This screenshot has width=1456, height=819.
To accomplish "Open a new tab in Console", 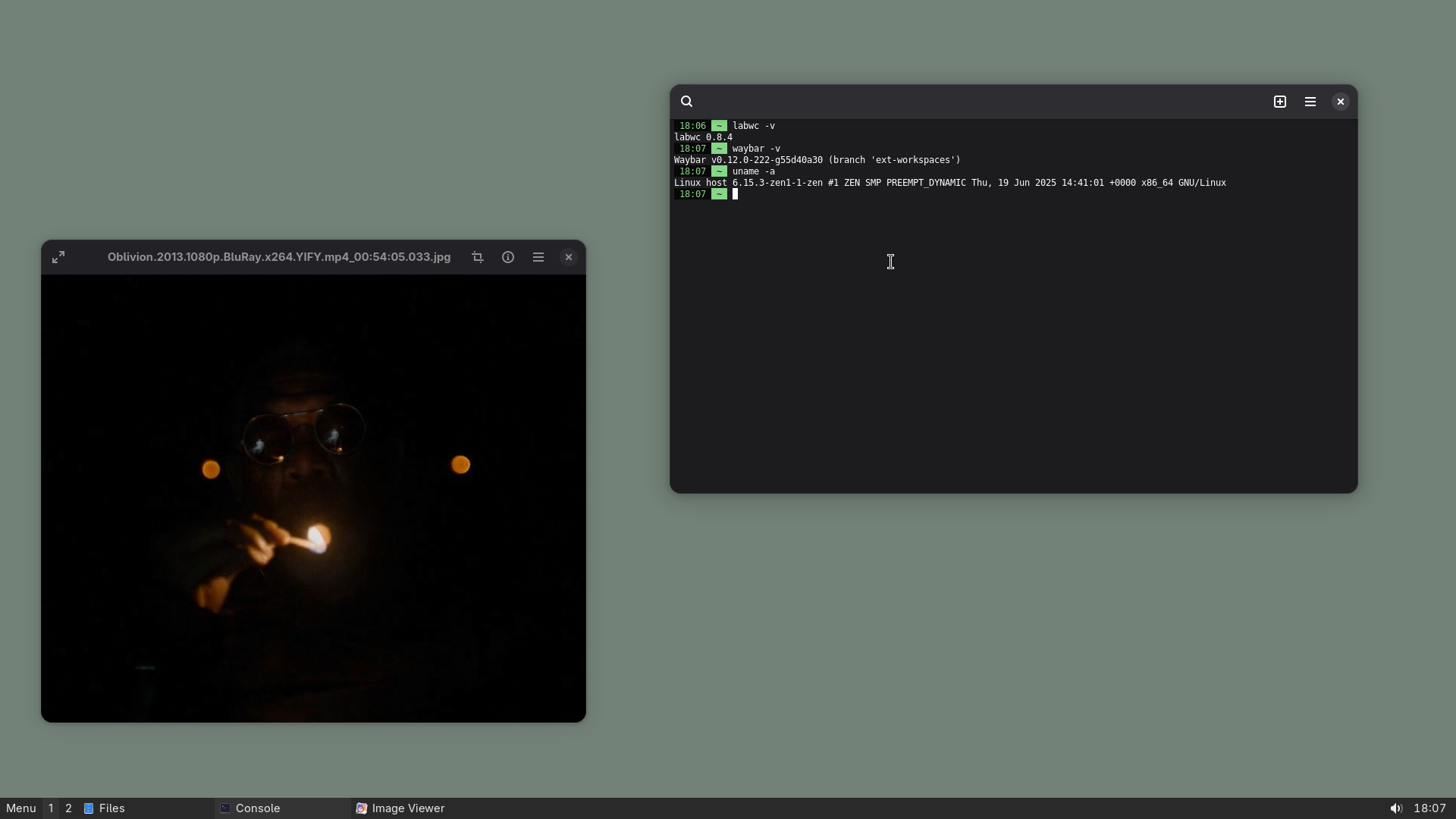I will click(1280, 102).
